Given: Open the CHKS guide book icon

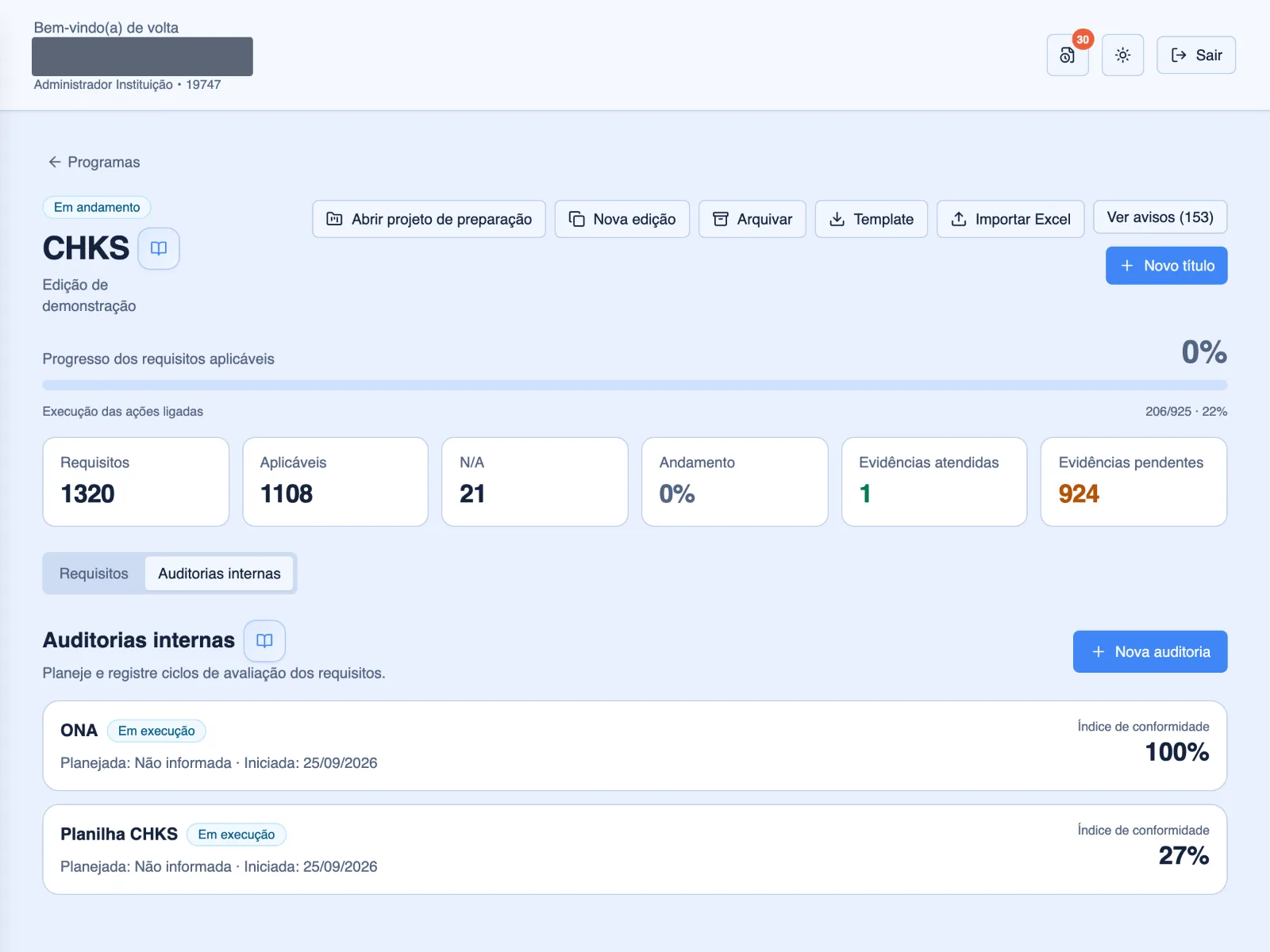Looking at the screenshot, I should (159, 248).
